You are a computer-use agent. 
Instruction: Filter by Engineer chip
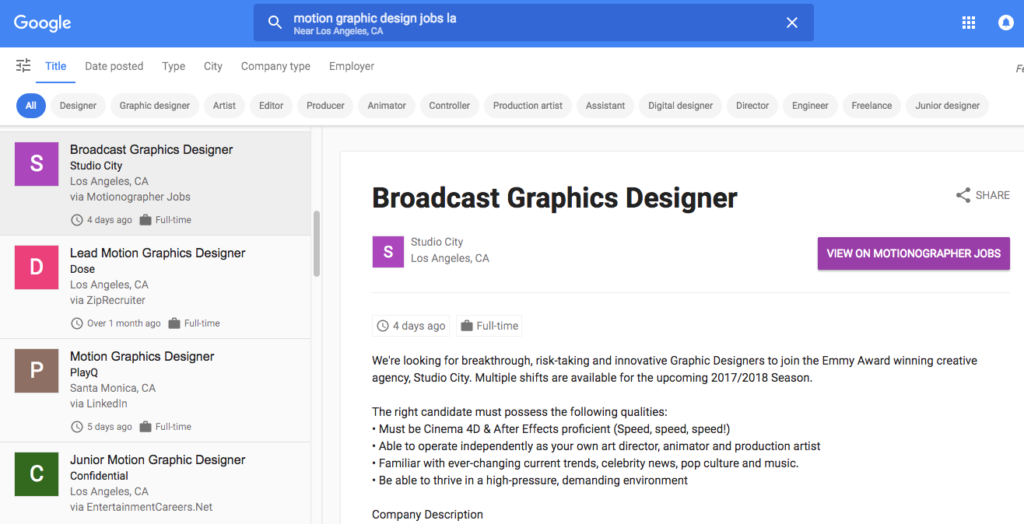810,105
